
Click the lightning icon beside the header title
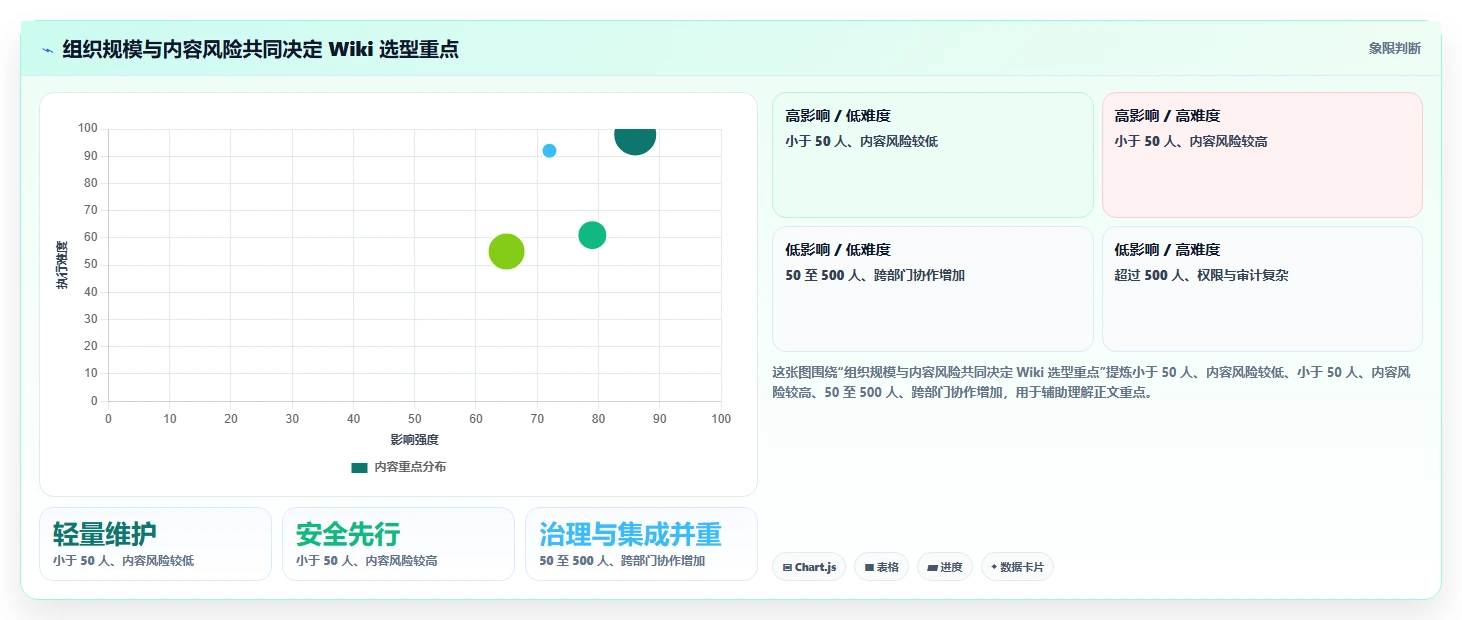click(x=48, y=50)
